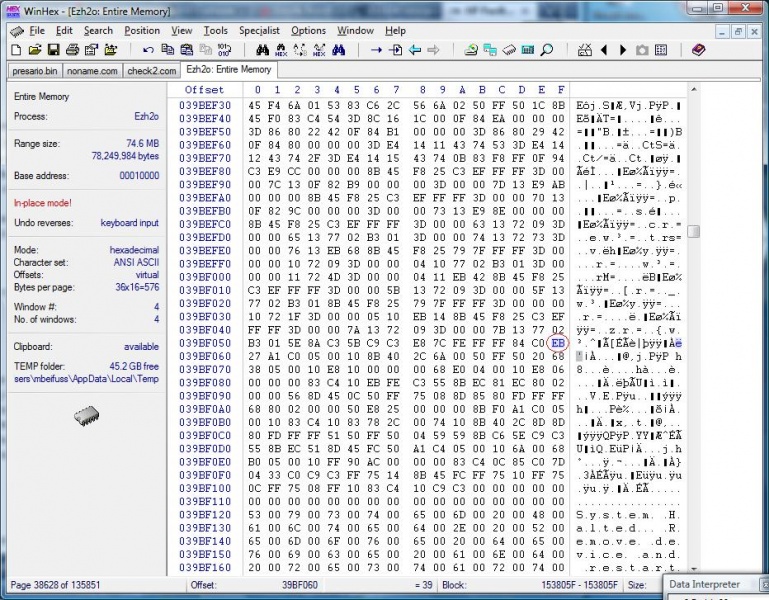Select the Ezh2o: Entire Memory tab
The image size is (769, 600).
tap(229, 70)
